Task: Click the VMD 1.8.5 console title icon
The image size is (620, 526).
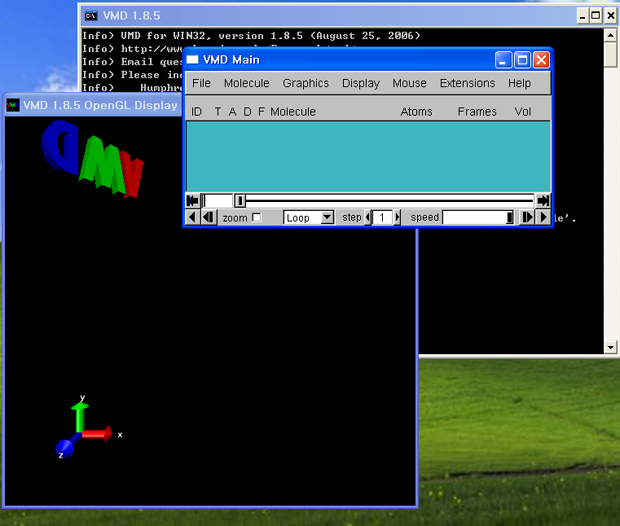Action: coord(91,16)
